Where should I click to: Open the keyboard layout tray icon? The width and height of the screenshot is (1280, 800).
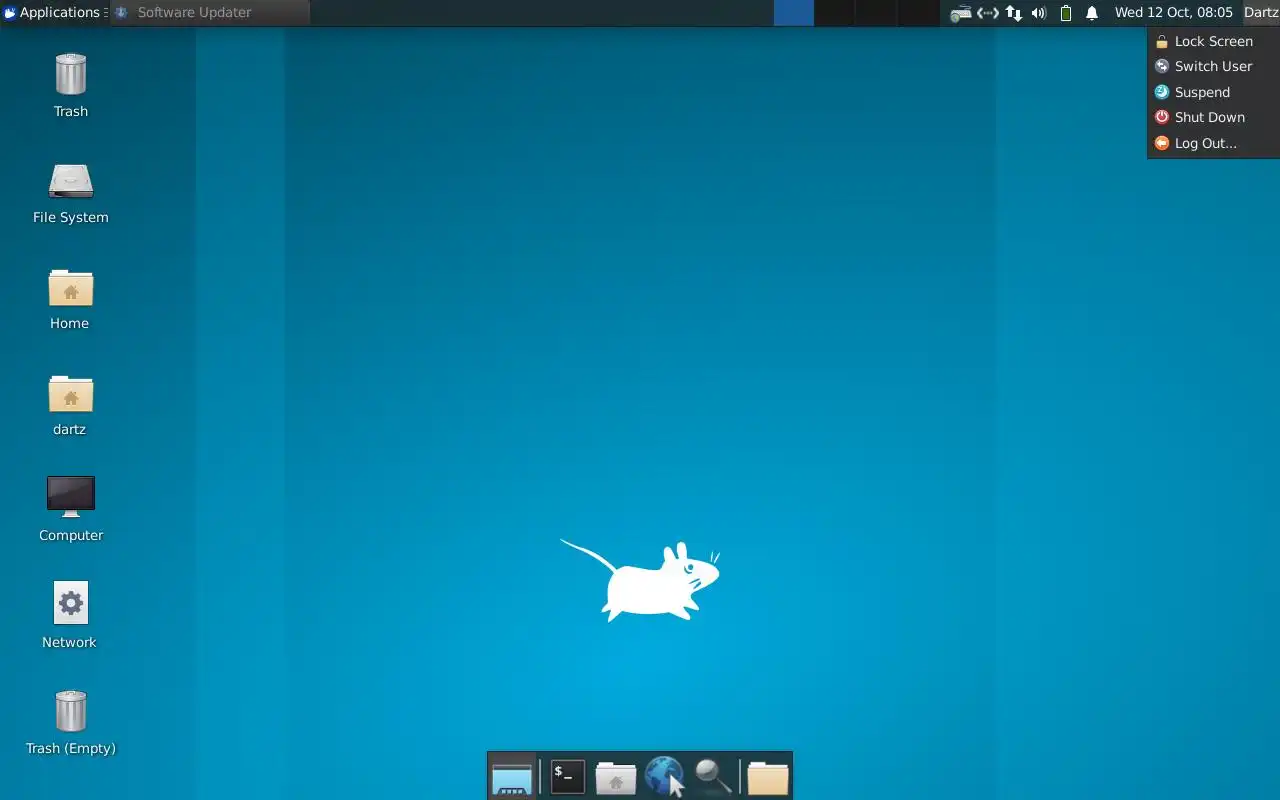coord(961,13)
